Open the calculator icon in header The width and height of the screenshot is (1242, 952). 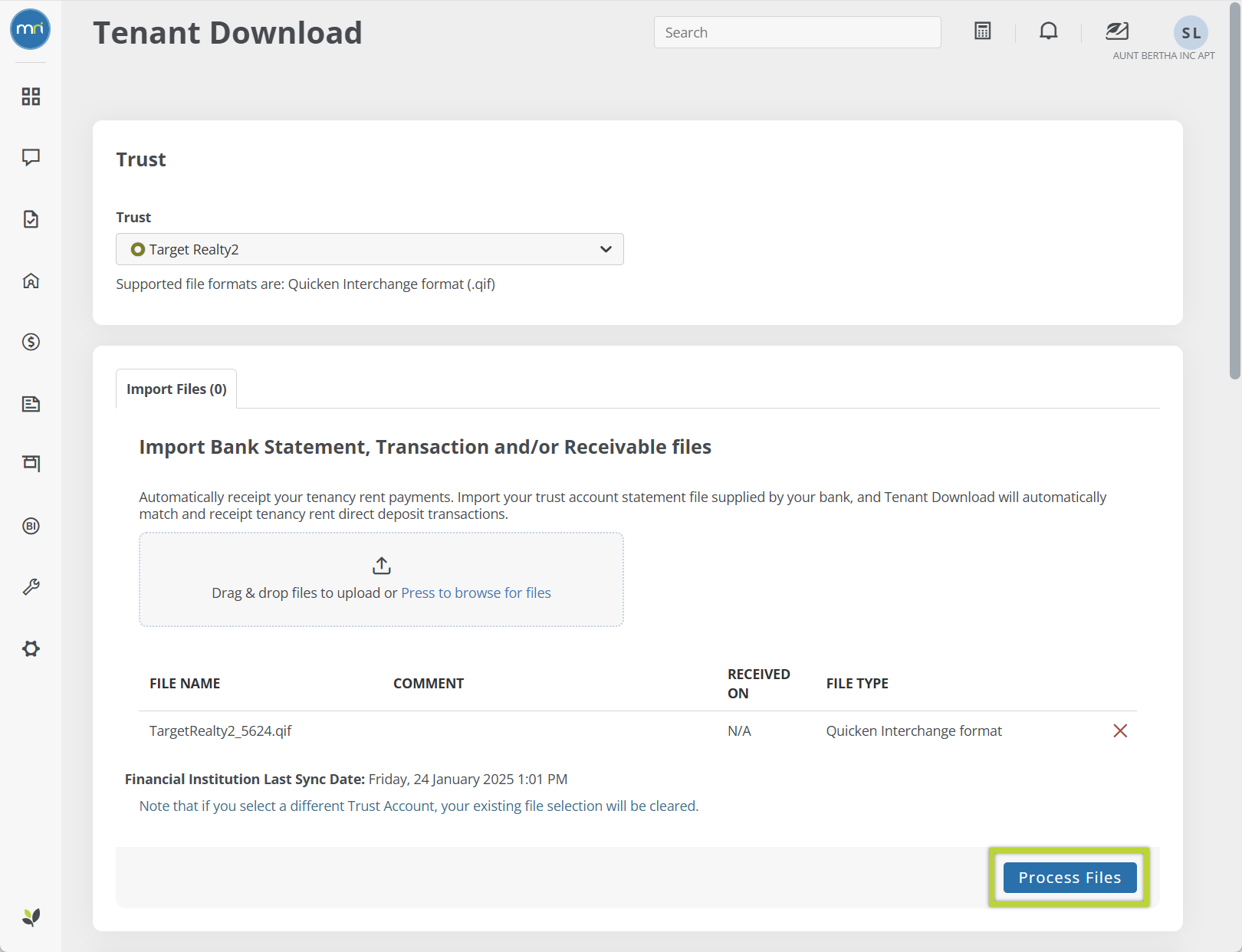point(983,31)
